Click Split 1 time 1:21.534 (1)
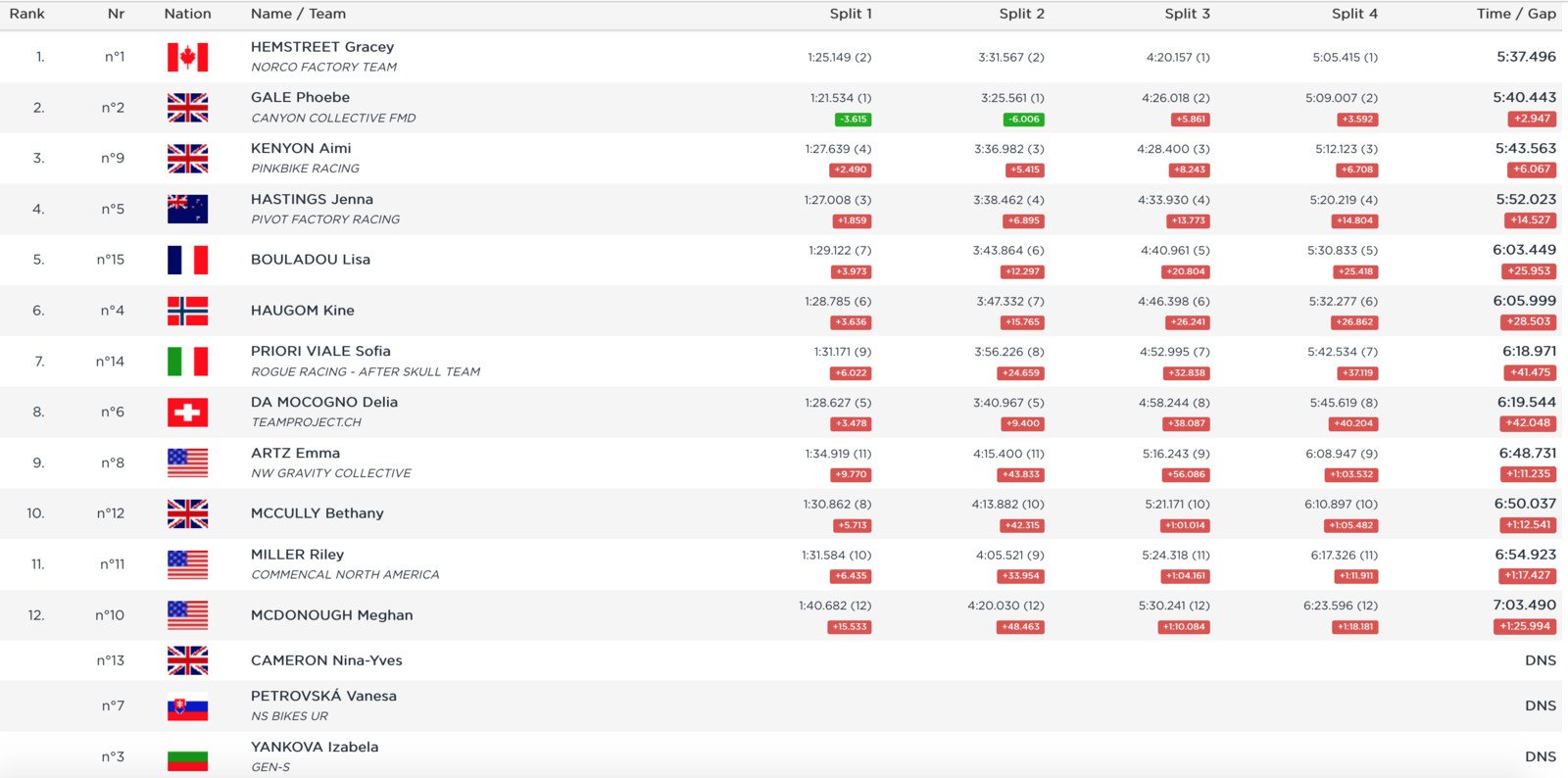1568x778 pixels. 841,98
